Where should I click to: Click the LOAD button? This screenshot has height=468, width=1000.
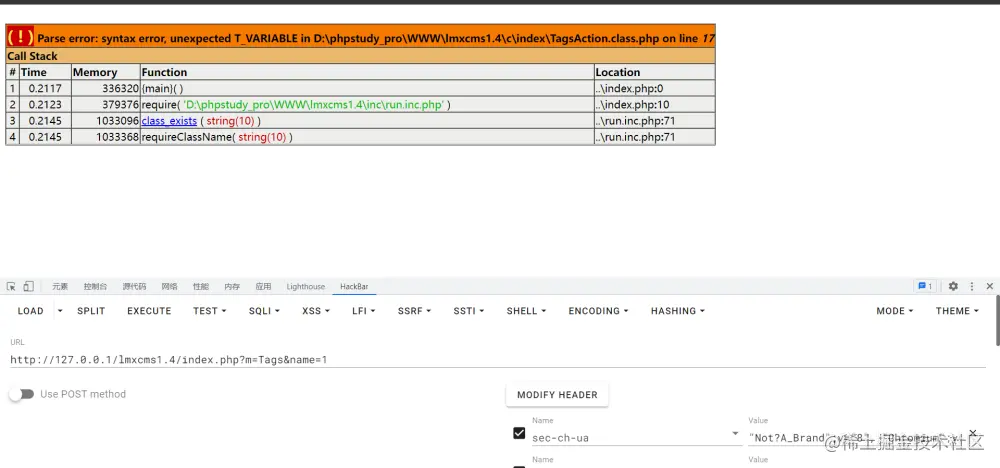point(31,311)
